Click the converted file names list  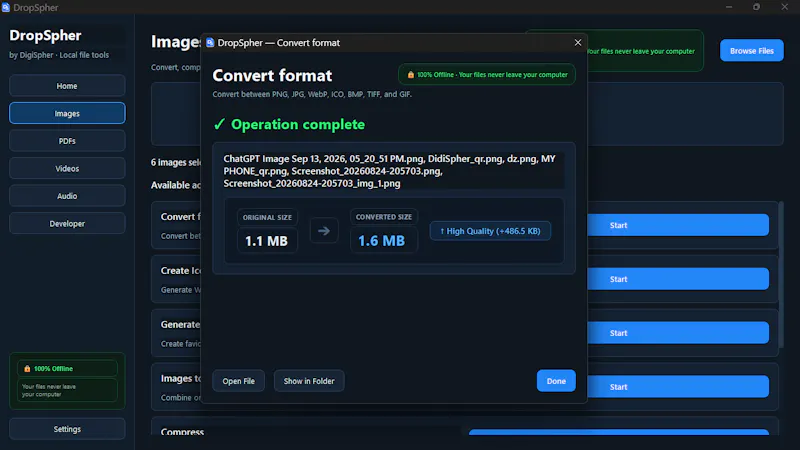click(x=393, y=171)
